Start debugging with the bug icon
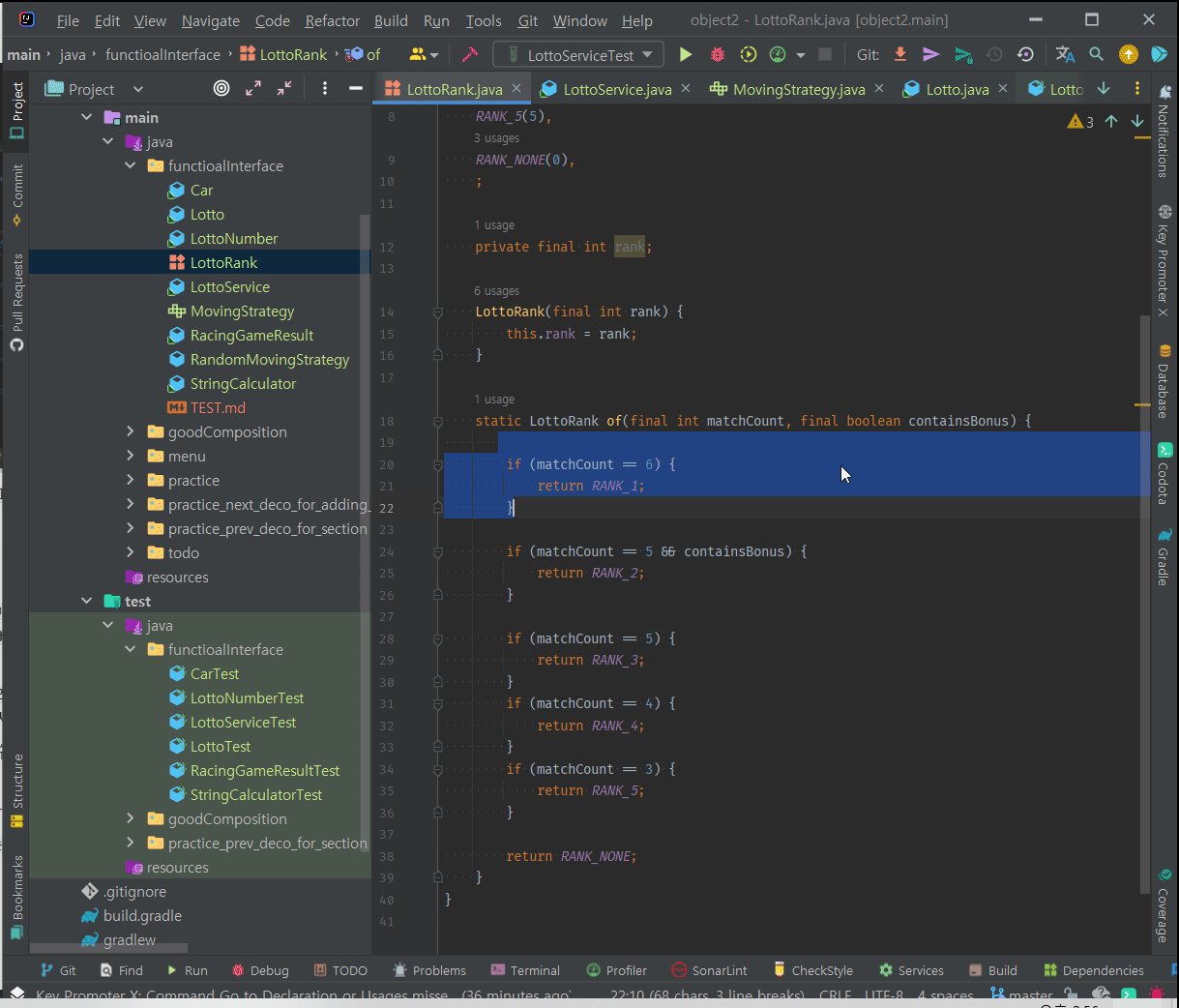The height and width of the screenshot is (1008, 1179). (716, 55)
